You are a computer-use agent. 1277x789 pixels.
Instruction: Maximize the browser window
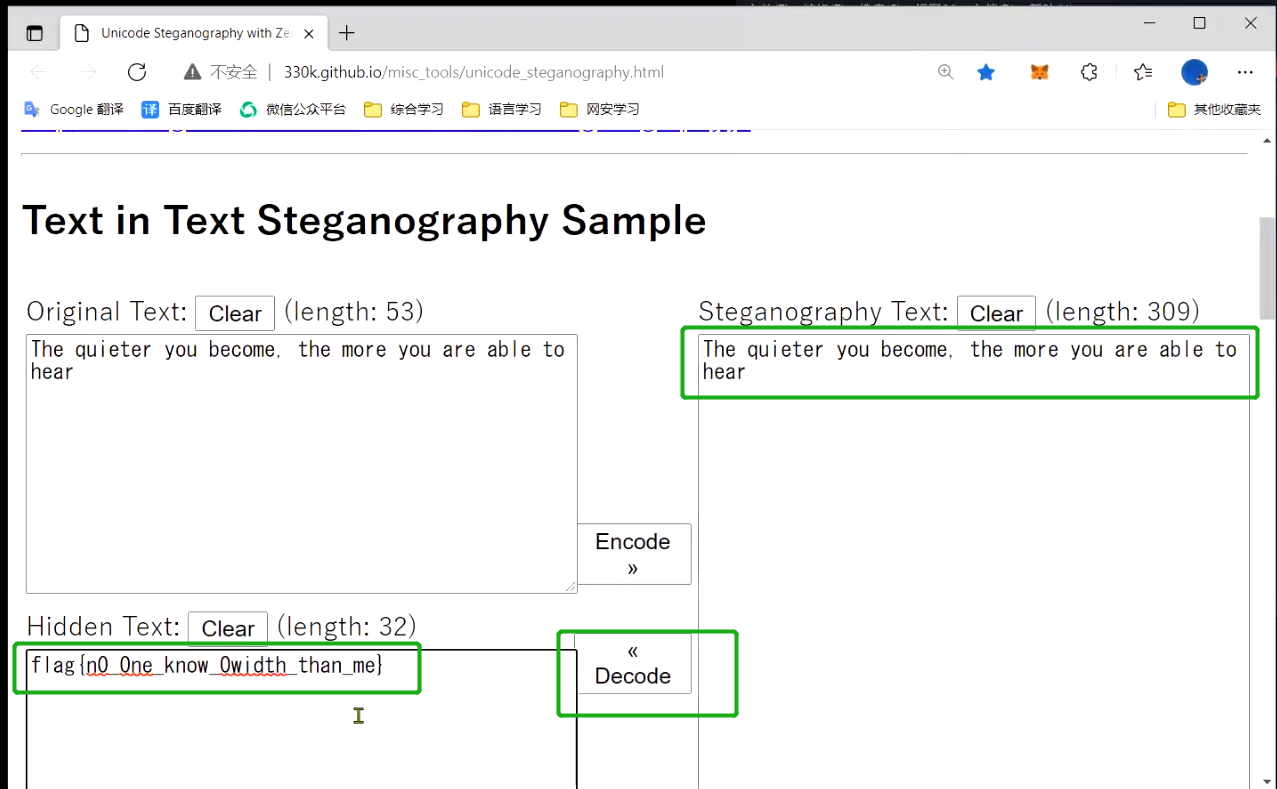pos(1199,23)
